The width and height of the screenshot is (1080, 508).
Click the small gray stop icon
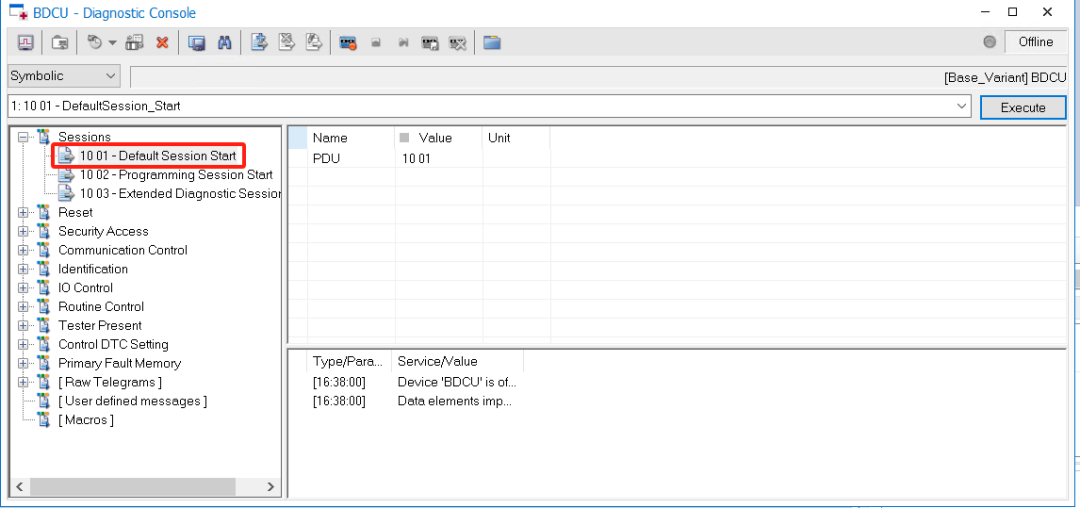pos(376,43)
